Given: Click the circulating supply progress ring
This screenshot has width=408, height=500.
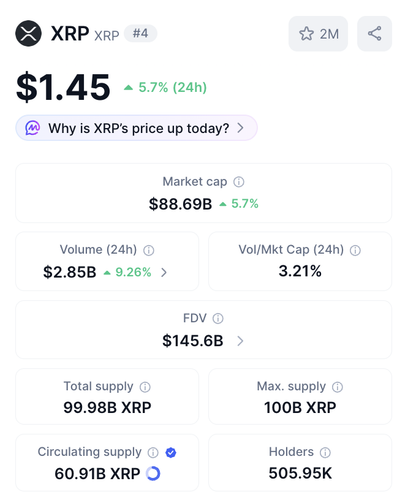Looking at the screenshot, I should coord(153,473).
